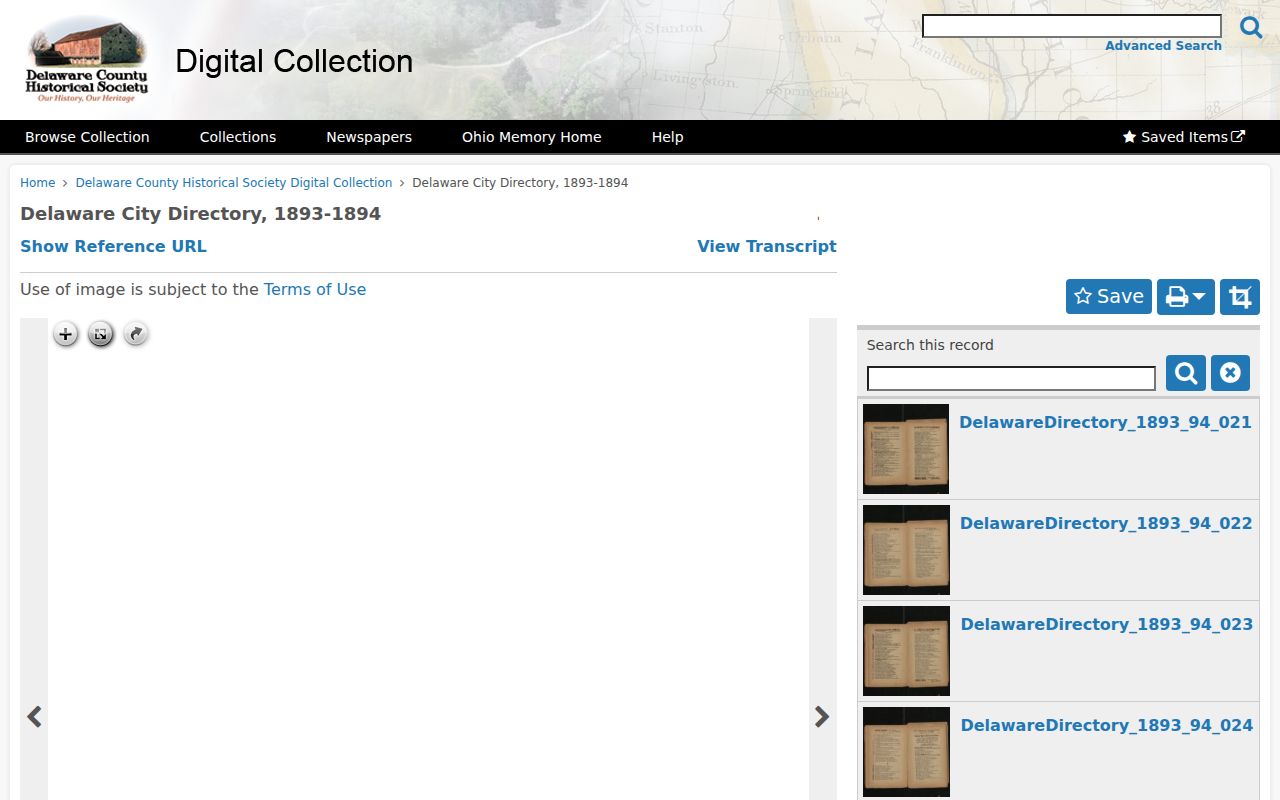Click View Transcript link
The height and width of the screenshot is (800, 1280).
[x=767, y=246]
